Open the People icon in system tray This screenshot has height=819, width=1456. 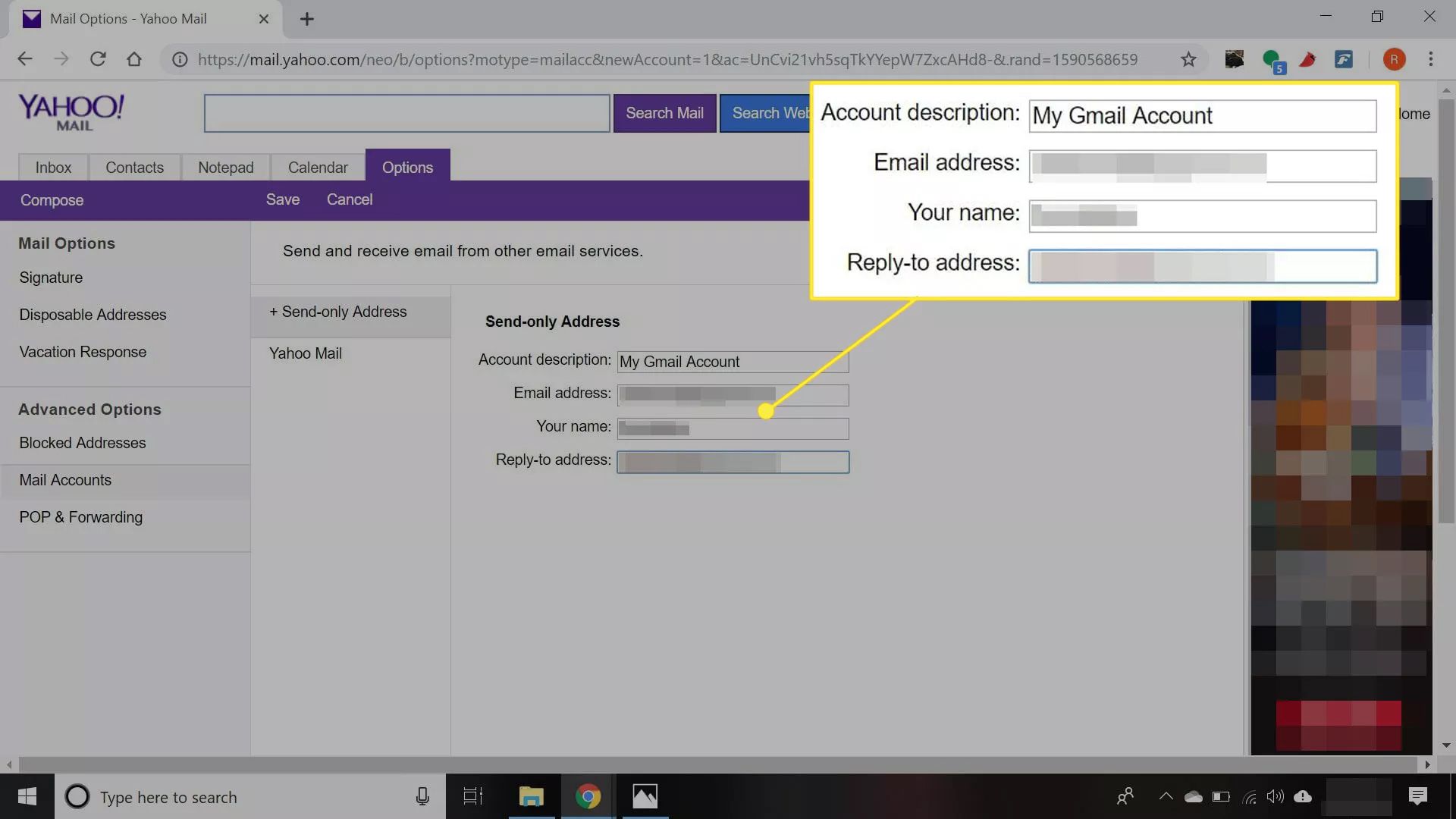click(1125, 796)
